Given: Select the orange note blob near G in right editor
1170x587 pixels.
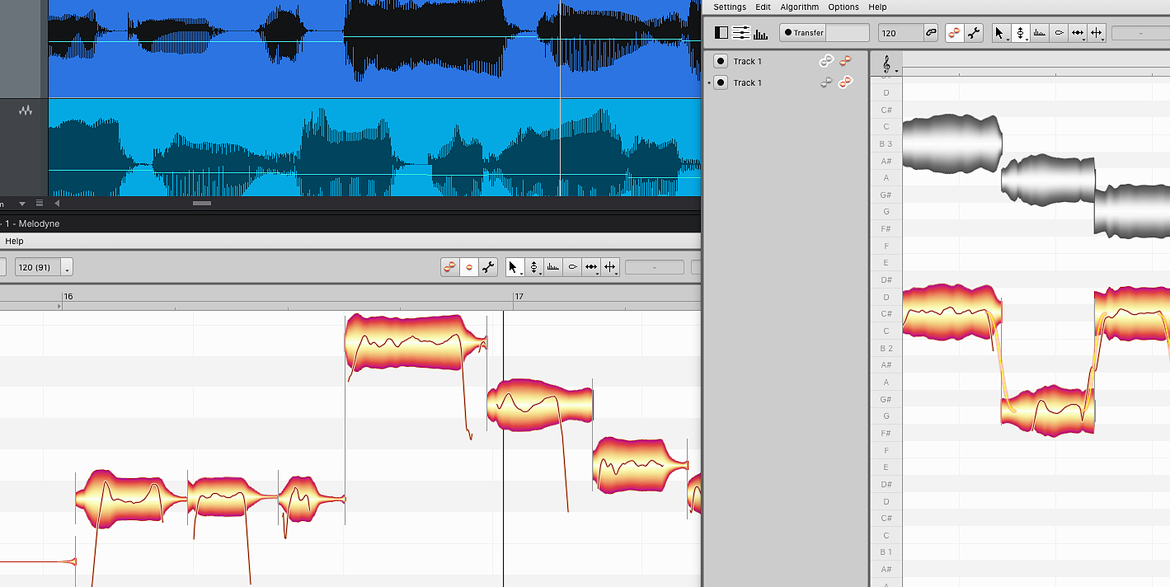Looking at the screenshot, I should pyautogui.click(x=1048, y=411).
